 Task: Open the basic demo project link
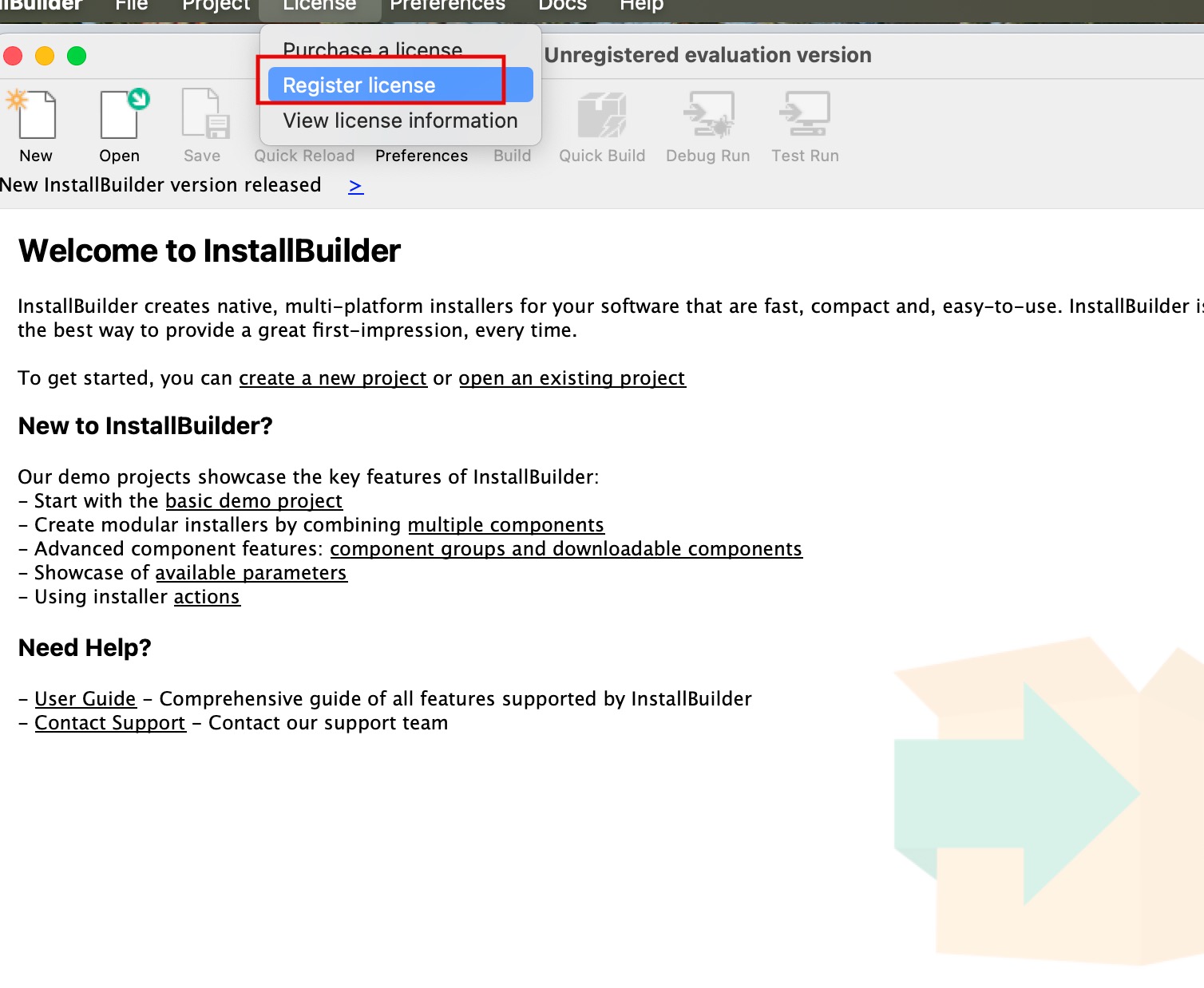coord(254,501)
